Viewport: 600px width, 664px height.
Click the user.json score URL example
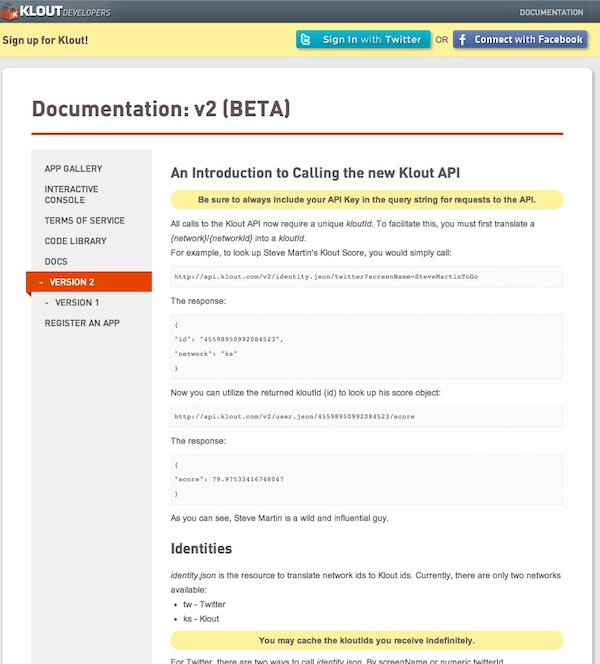[x=367, y=416]
